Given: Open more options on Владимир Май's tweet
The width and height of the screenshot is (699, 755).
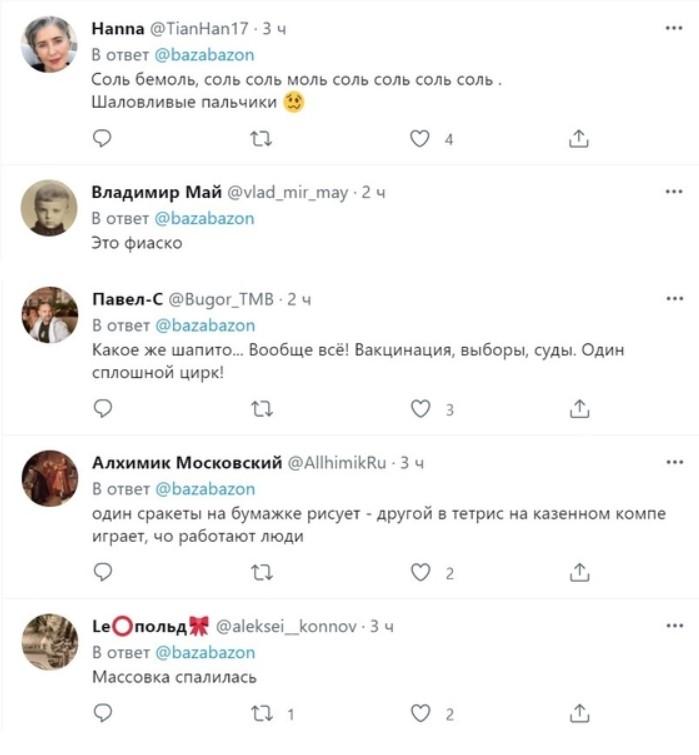Looking at the screenshot, I should click(x=674, y=189).
